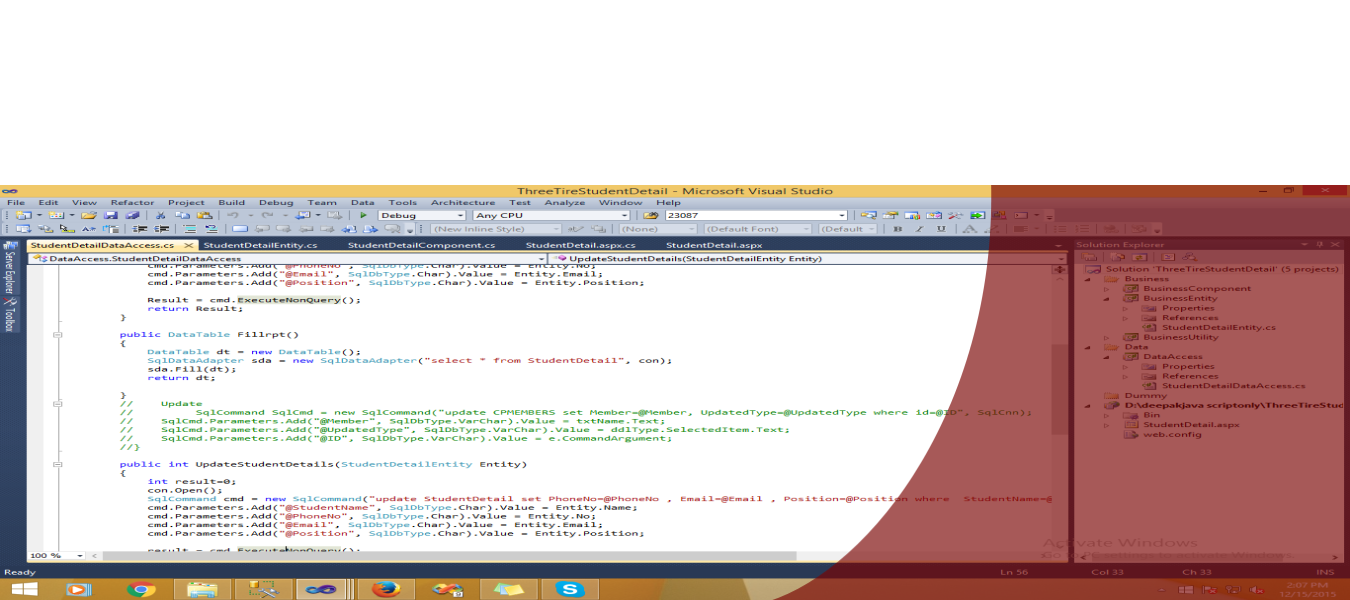Click the Underline formatting icon
This screenshot has width=1350, height=600.
[941, 229]
